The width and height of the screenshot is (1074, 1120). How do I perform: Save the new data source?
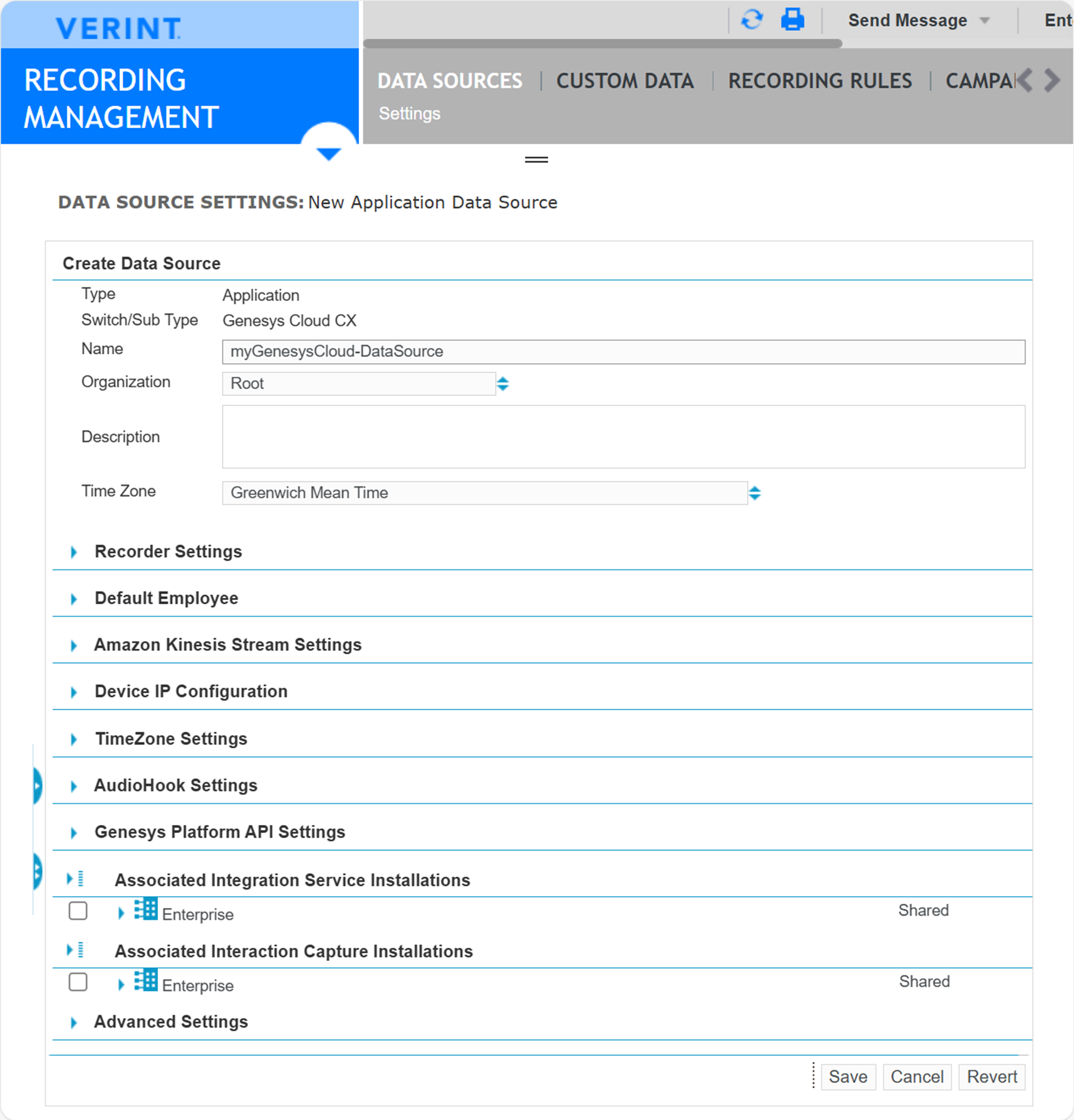tap(848, 1077)
